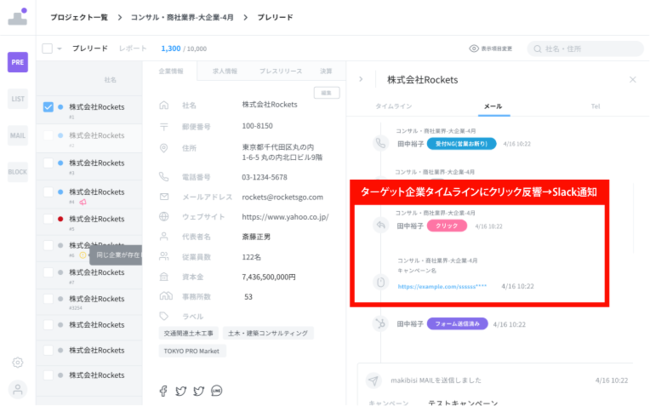Image resolution: width=650 pixels, height=406 pixels.
Task: Click the 土木・建築コンサルティング label tag
Action: pyautogui.click(x=268, y=333)
